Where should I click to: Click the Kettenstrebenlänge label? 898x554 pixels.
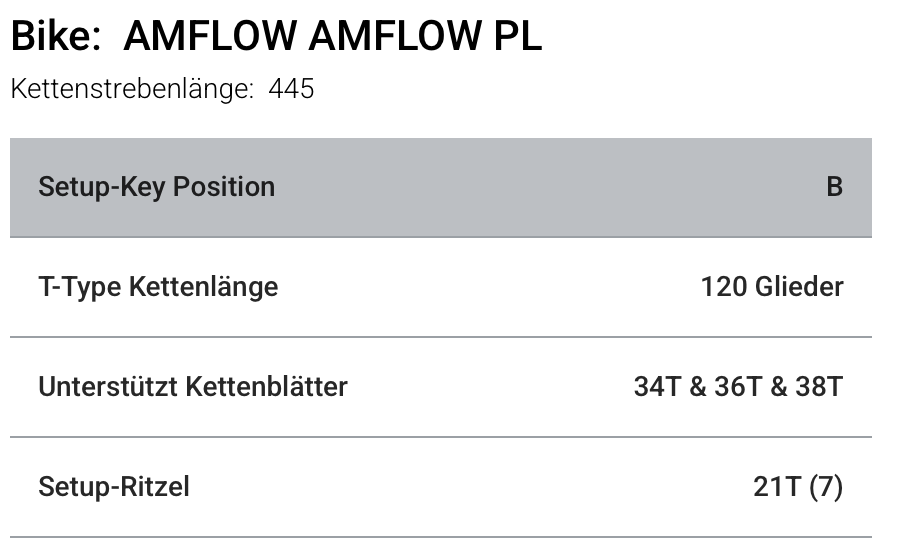131,90
